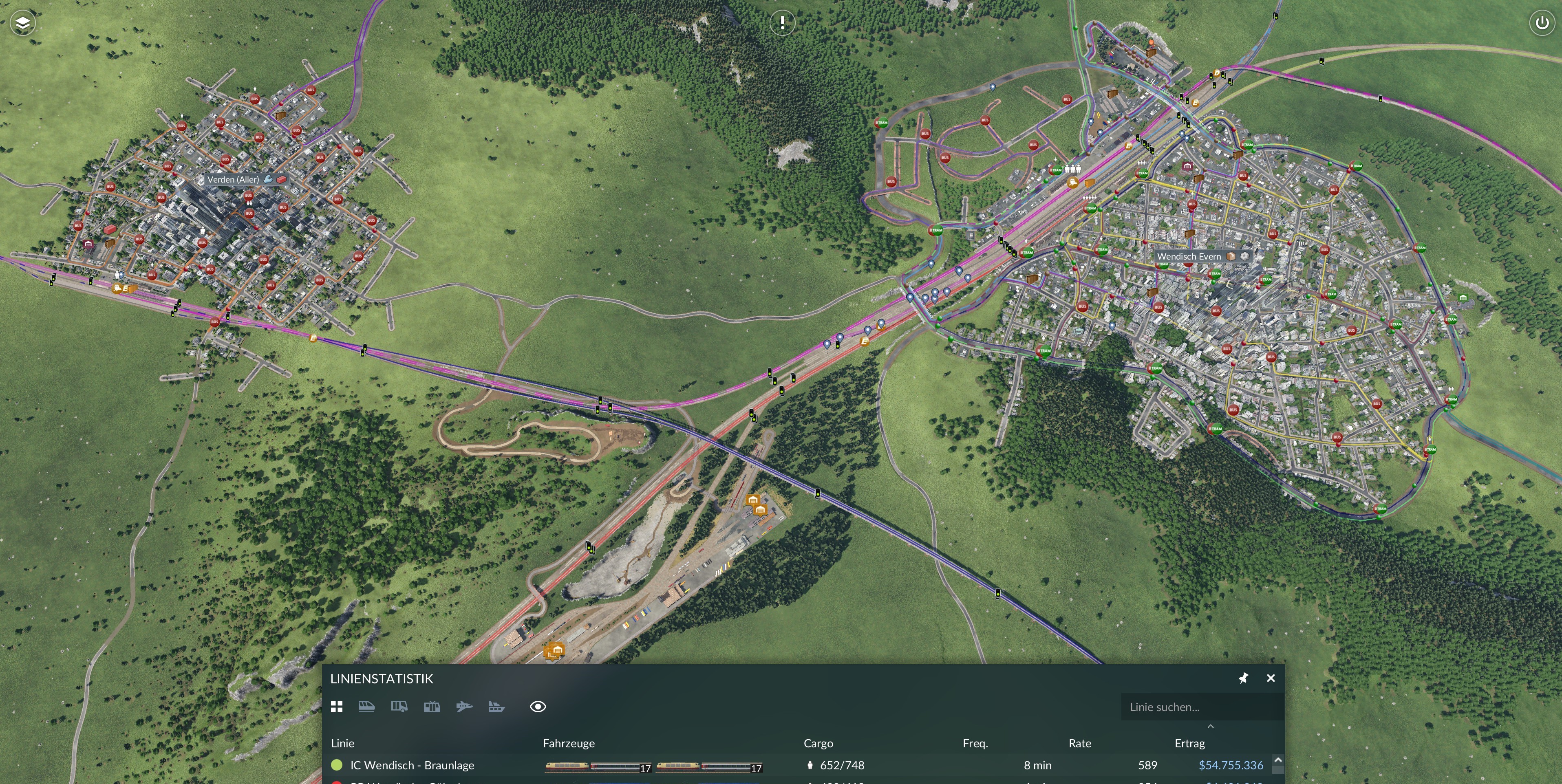Sort by the Rate column header
Viewport: 1562px width, 784px height.
pos(1079,743)
